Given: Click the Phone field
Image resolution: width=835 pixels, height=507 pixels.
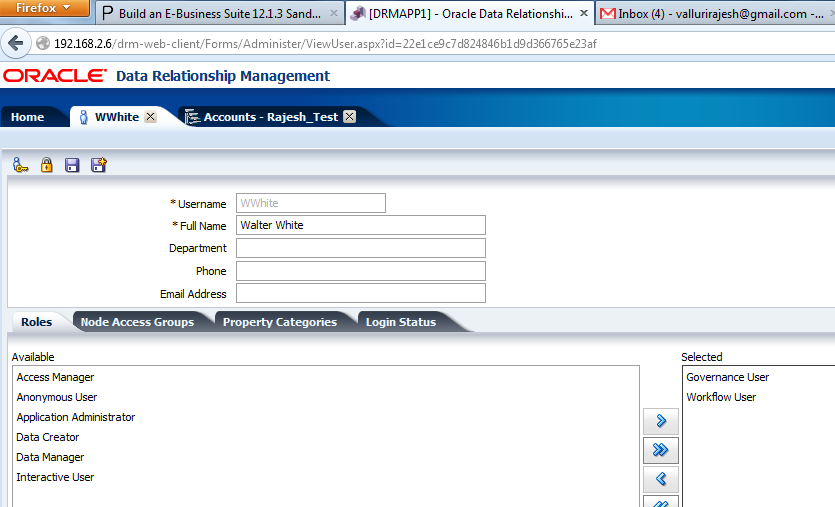Looking at the screenshot, I should (x=361, y=271).
